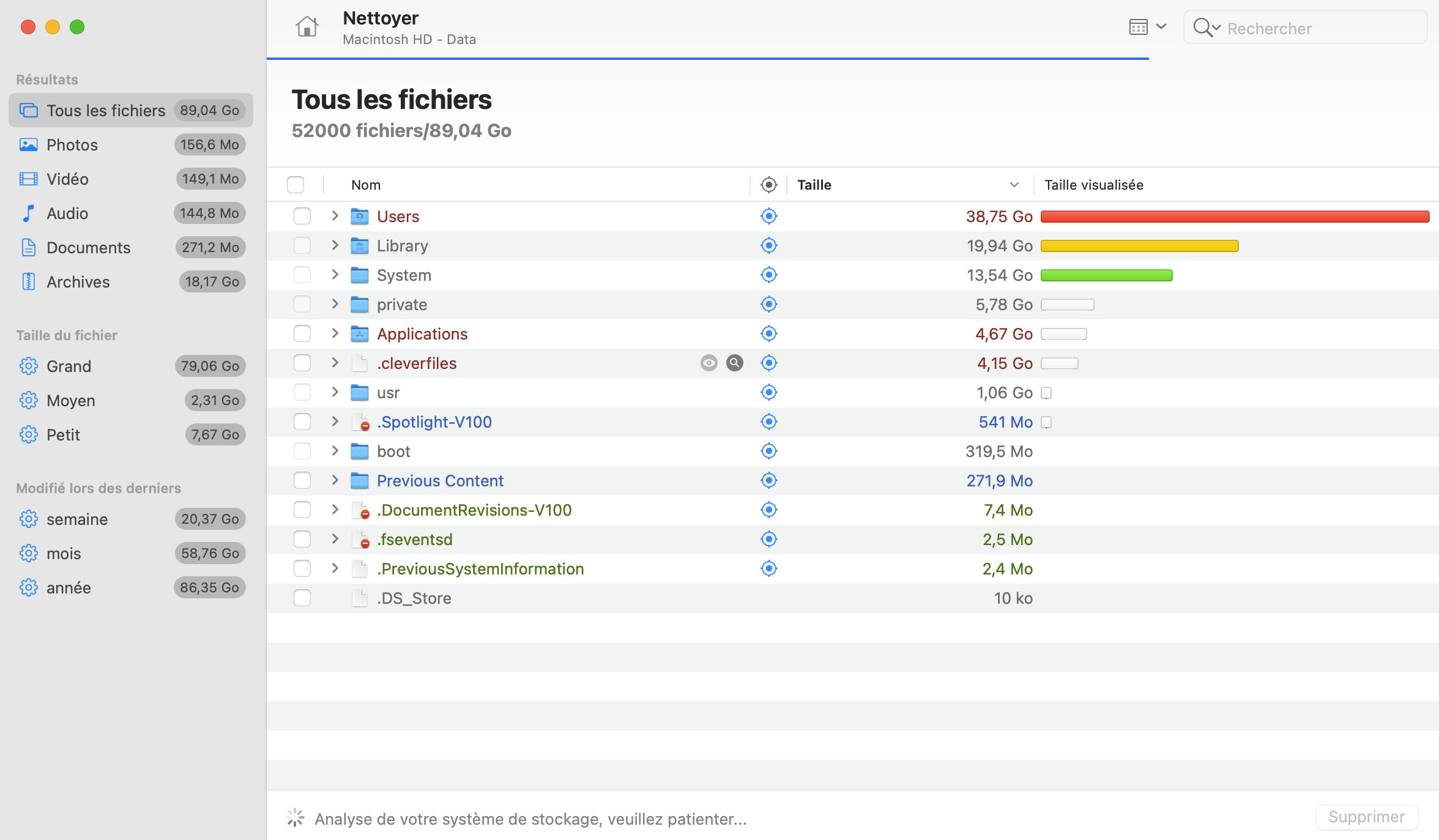
Task: Click the Nom column header
Action: tap(366, 185)
